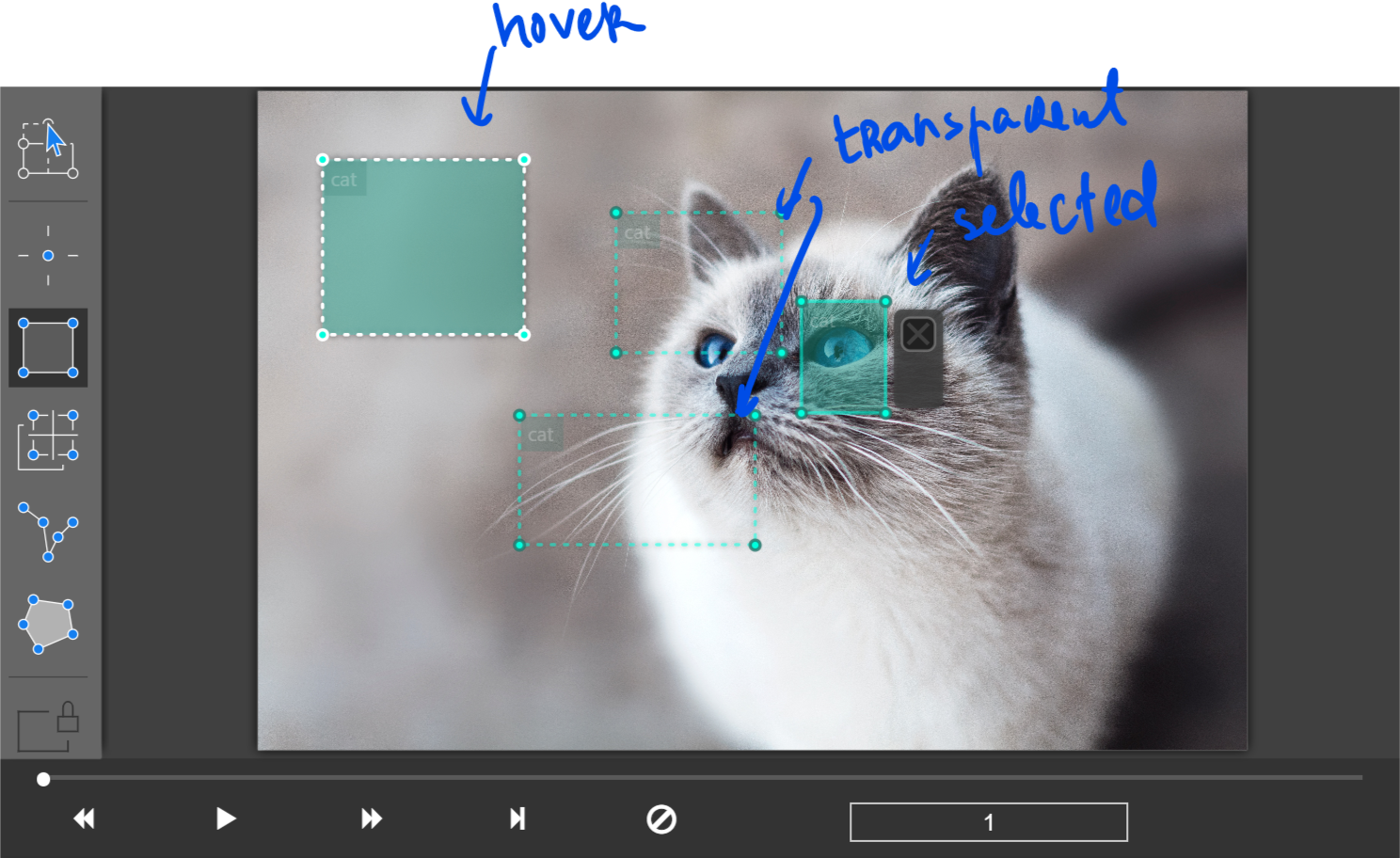Delete the selected box using the X button
This screenshot has width=1400, height=858.
pyautogui.click(x=919, y=332)
